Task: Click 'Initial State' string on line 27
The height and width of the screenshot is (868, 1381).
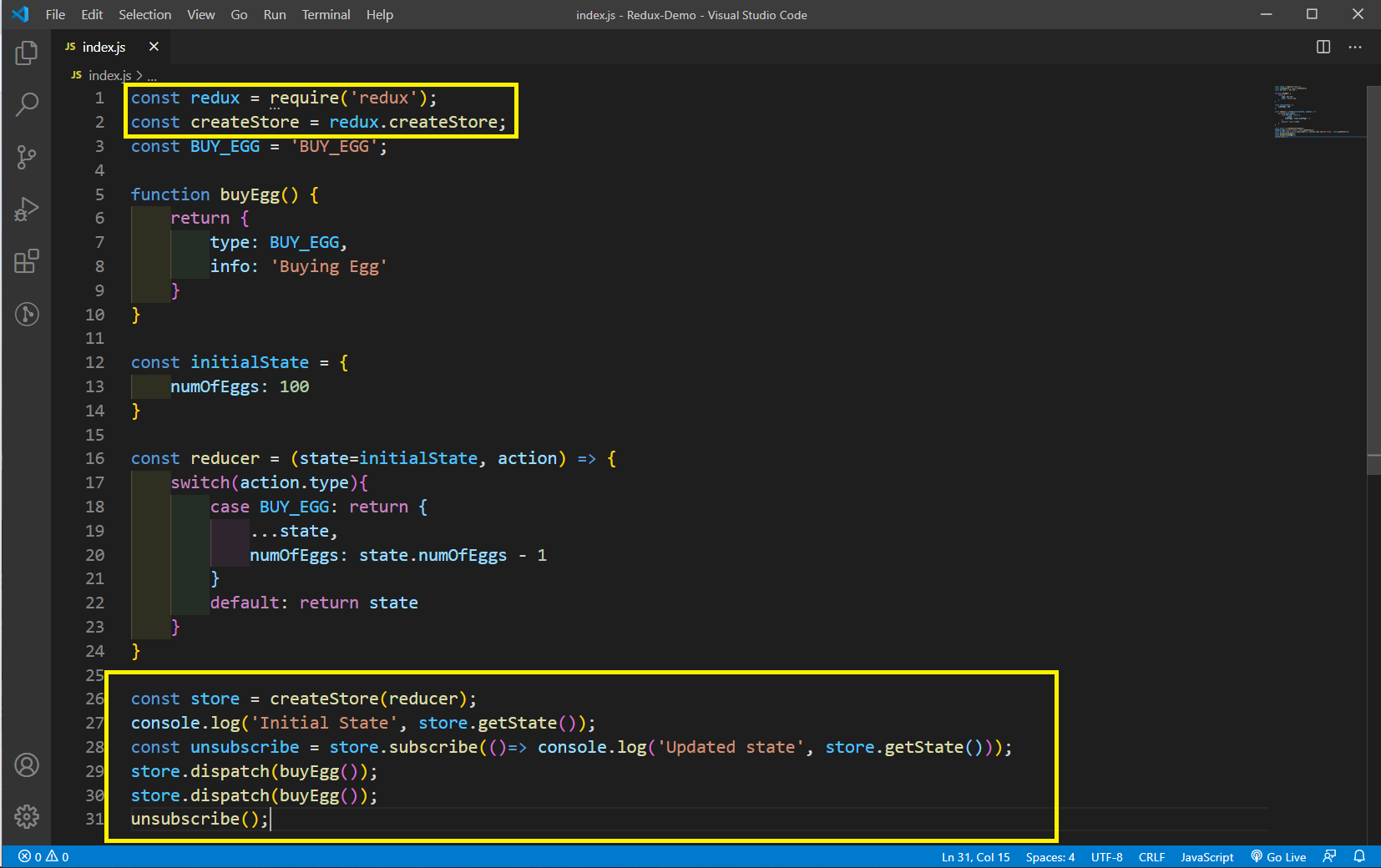Action: point(324,723)
